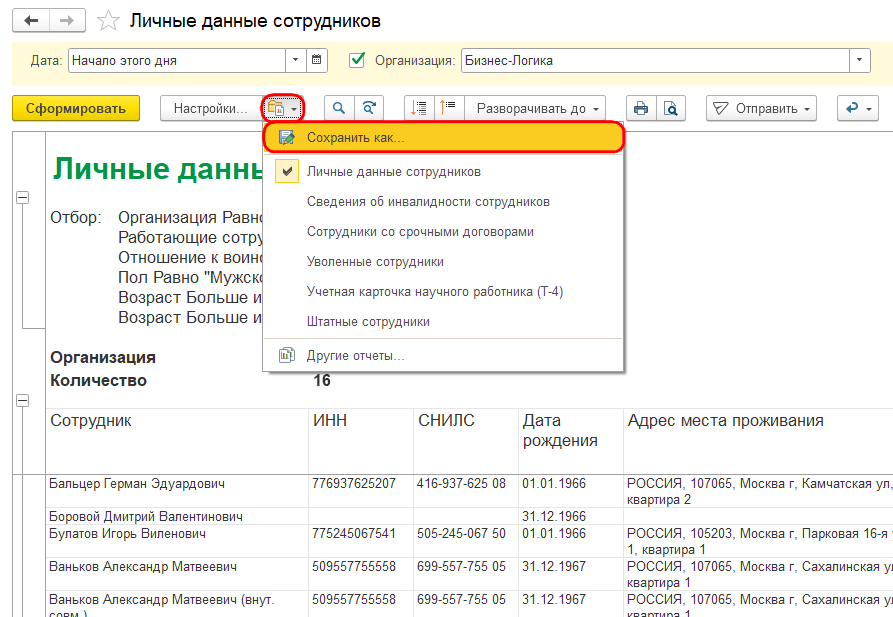Click the Find magnifier icon in toolbar
The width and height of the screenshot is (893, 617).
[339, 108]
